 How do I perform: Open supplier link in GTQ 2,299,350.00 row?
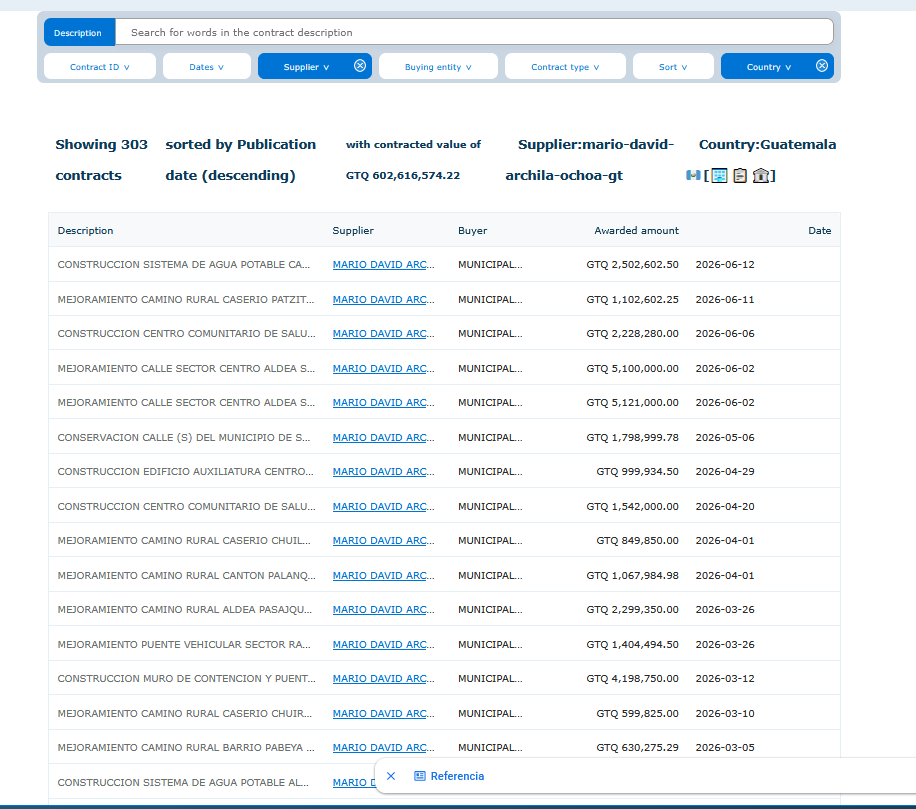click(383, 609)
